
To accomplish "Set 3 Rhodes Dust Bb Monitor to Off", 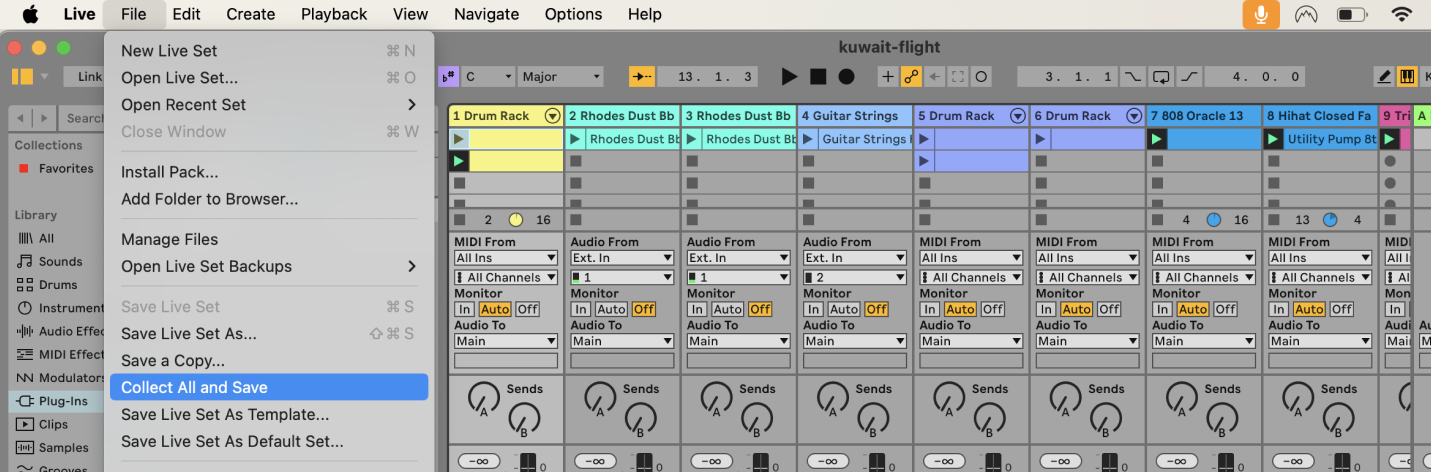I will click(760, 309).
